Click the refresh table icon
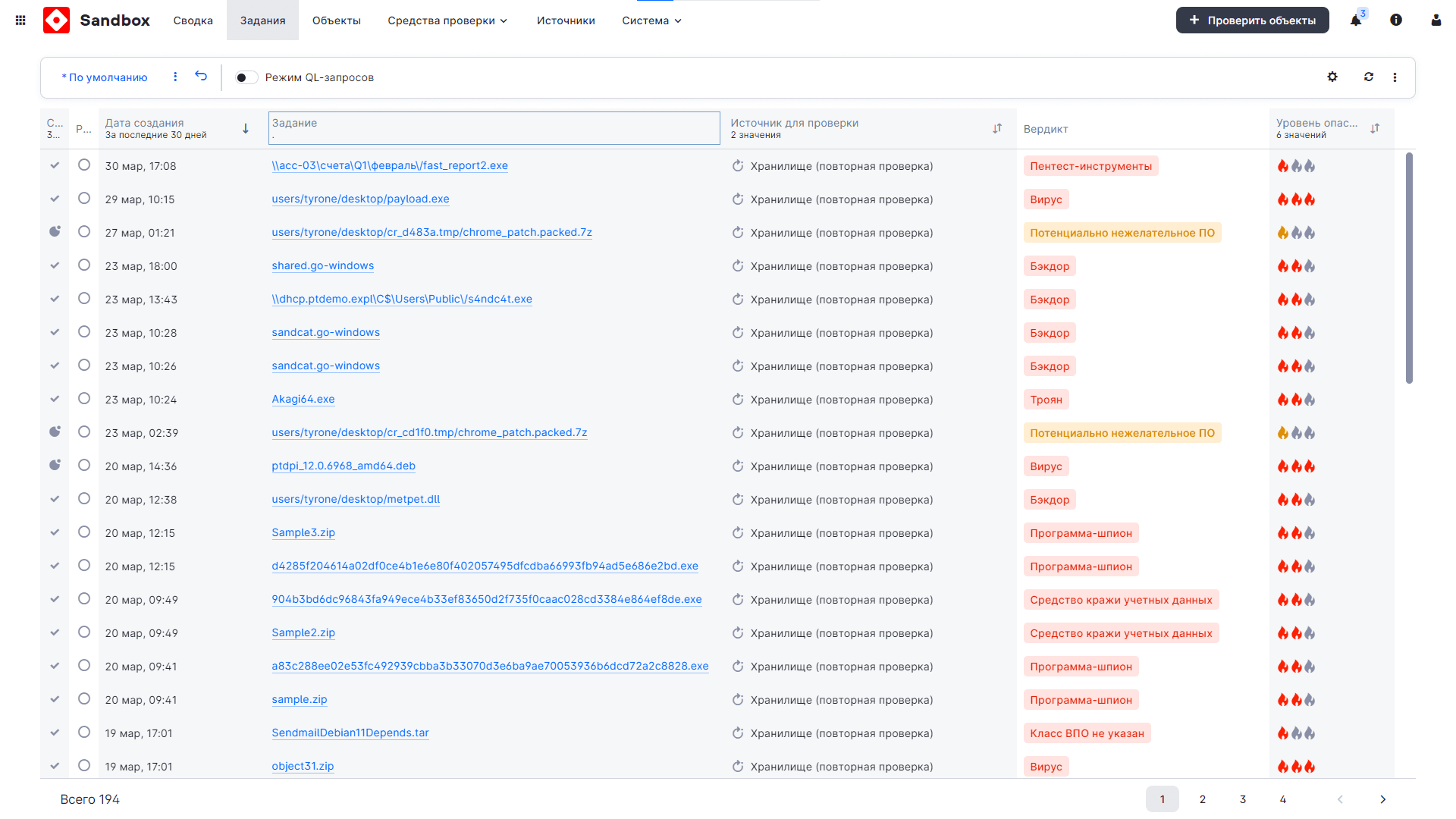The image size is (1456, 819). click(x=1369, y=77)
